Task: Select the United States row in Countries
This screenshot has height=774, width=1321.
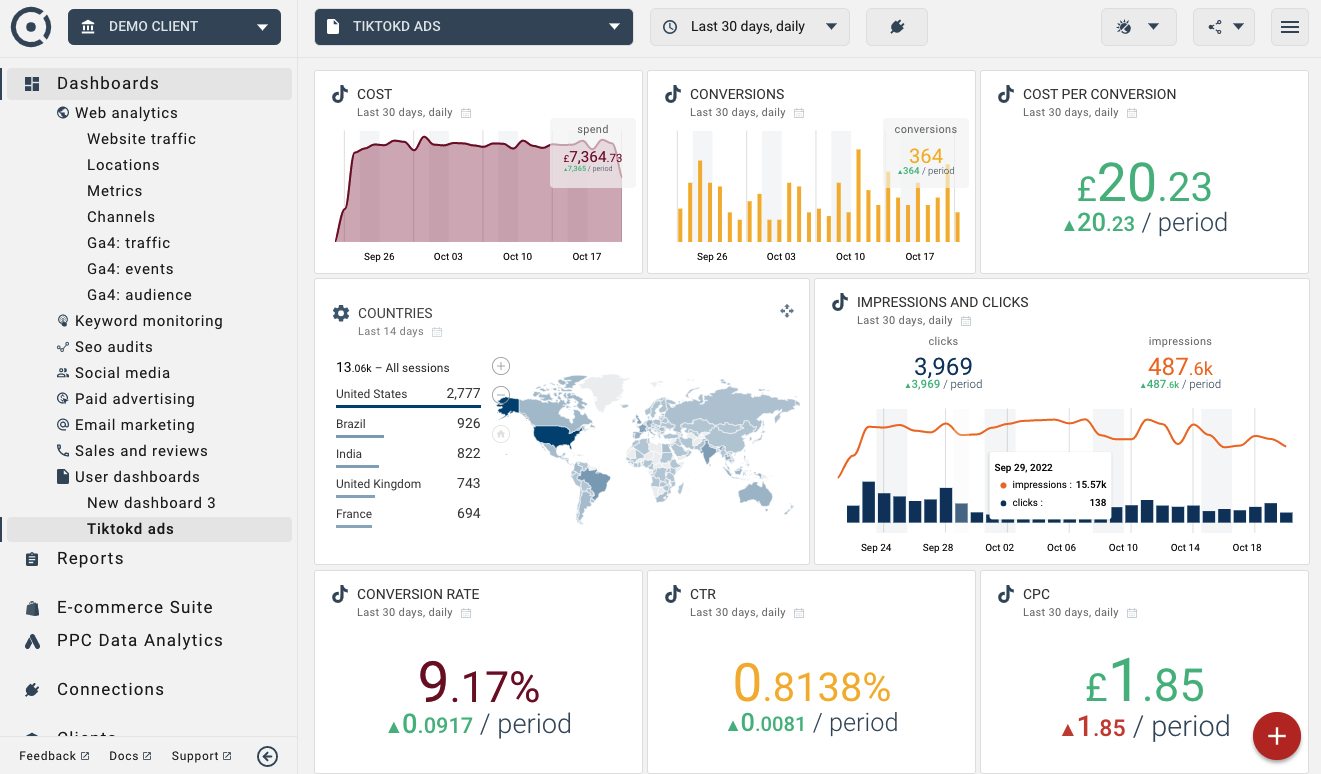Action: coord(408,394)
